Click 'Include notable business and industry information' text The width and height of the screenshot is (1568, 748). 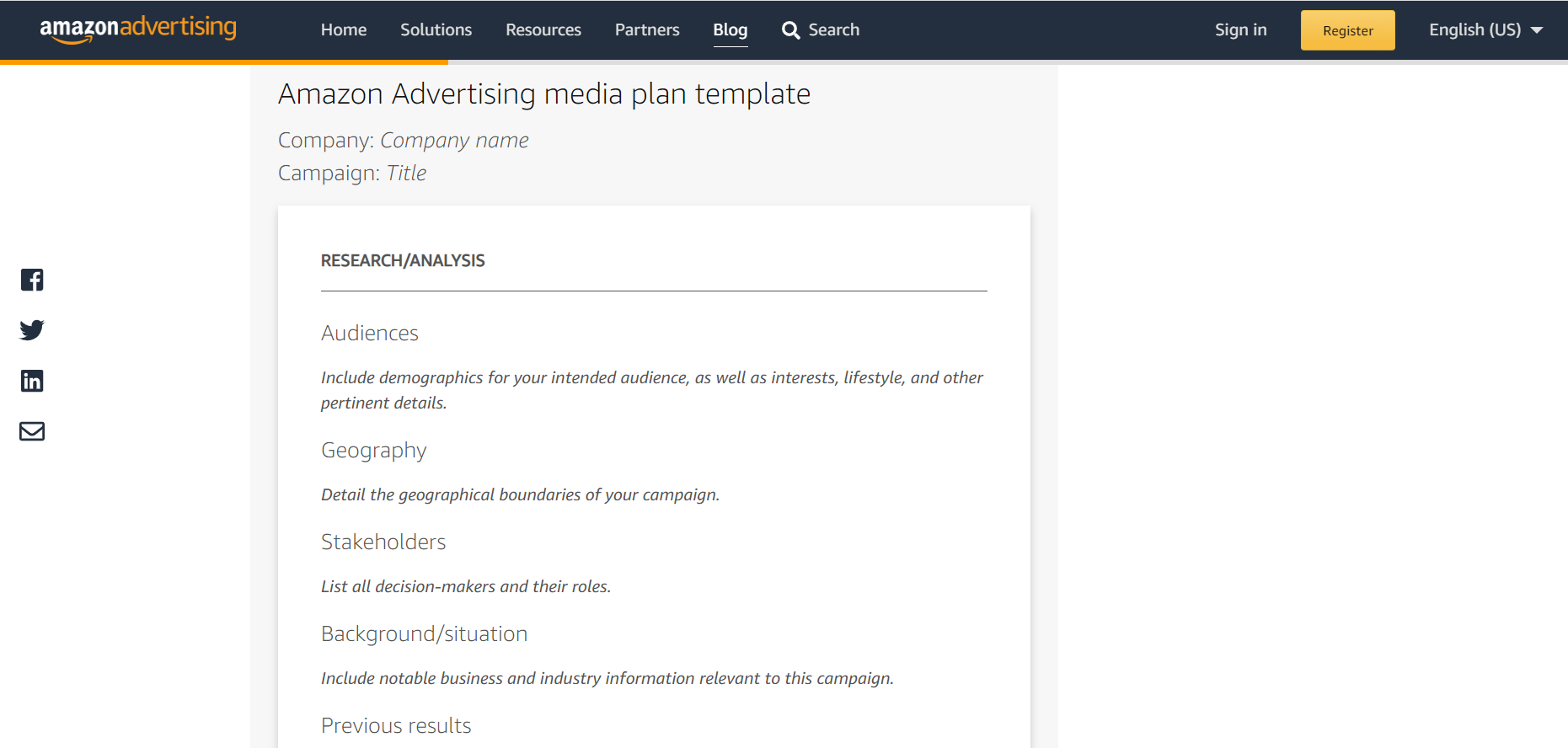607,678
